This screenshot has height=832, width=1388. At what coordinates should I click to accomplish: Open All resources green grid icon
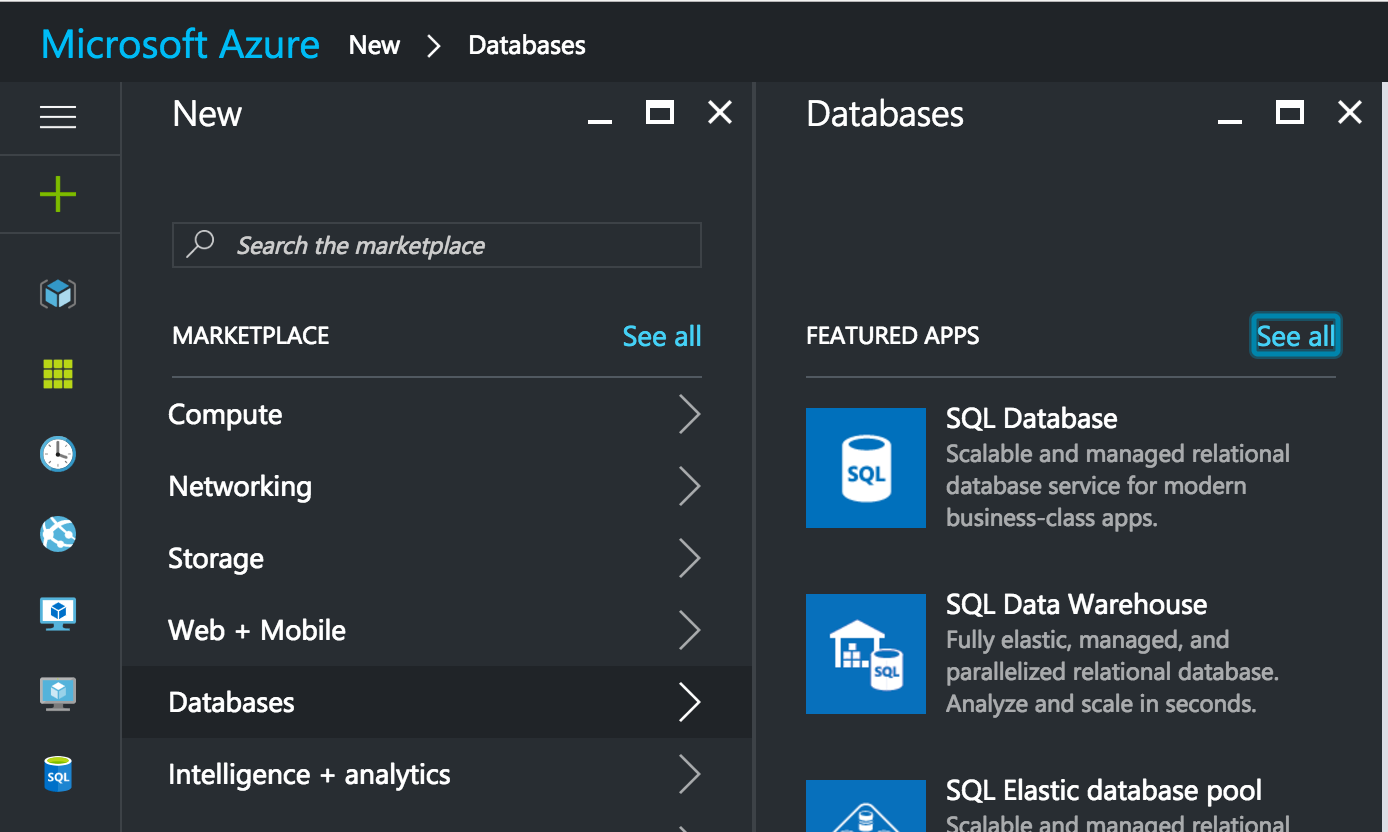58,374
